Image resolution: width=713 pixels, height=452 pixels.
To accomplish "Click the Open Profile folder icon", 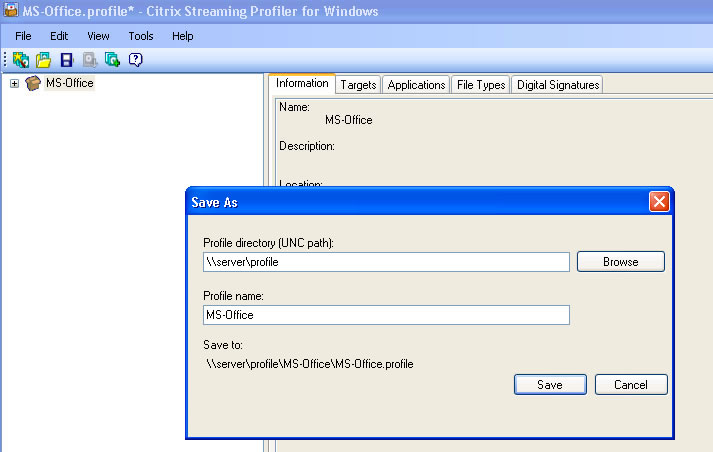I will point(44,60).
